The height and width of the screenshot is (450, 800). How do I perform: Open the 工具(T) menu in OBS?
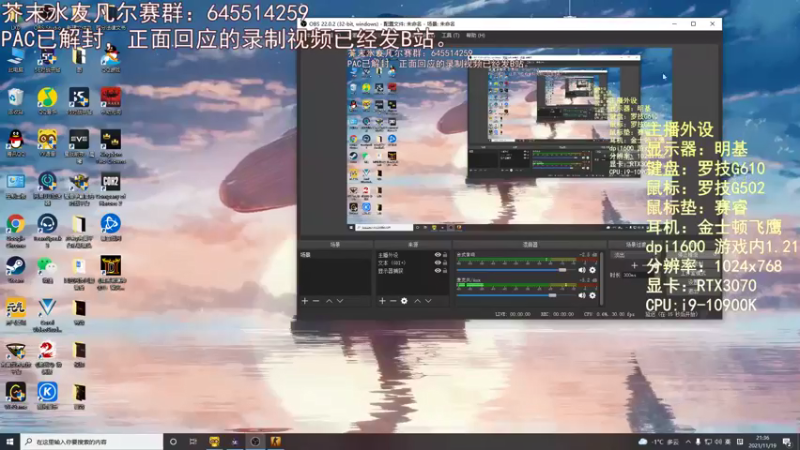pyautogui.click(x=450, y=35)
